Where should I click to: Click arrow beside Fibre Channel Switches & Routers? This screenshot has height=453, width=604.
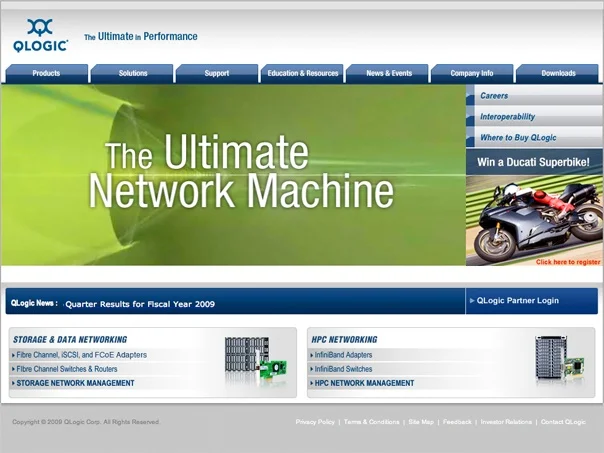coord(13,369)
